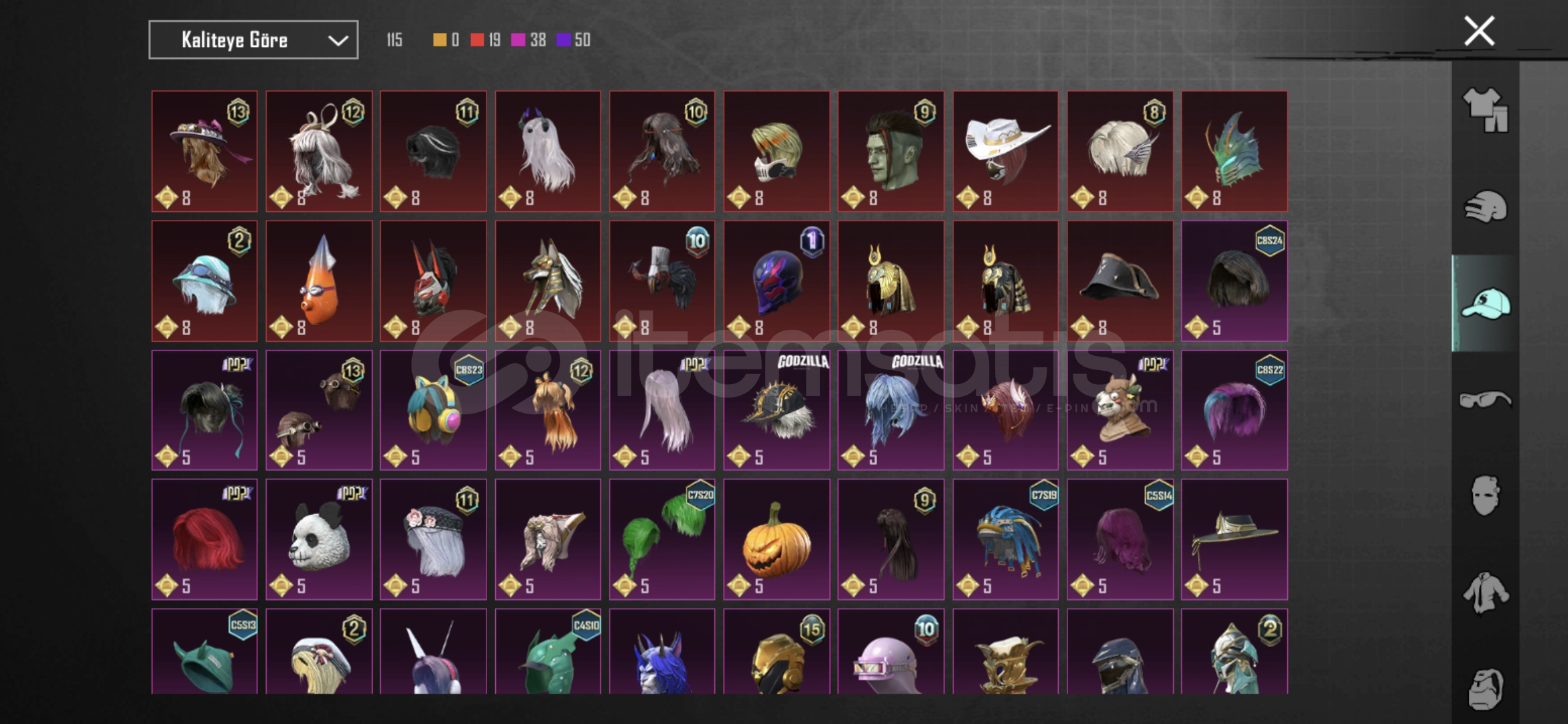Image resolution: width=1568 pixels, height=724 pixels.
Task: Select the Godzilla black cap item
Action: click(777, 410)
